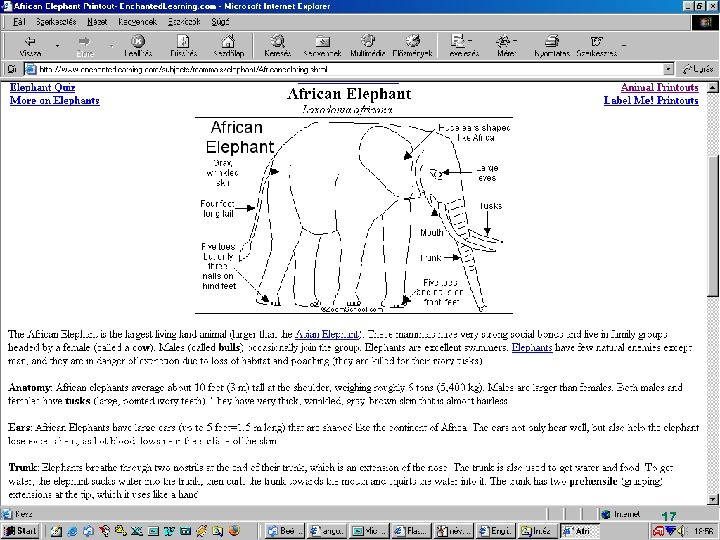The height and width of the screenshot is (540, 720).
Task: Switch to the 'Engli...' taskbar window
Action: [496, 531]
